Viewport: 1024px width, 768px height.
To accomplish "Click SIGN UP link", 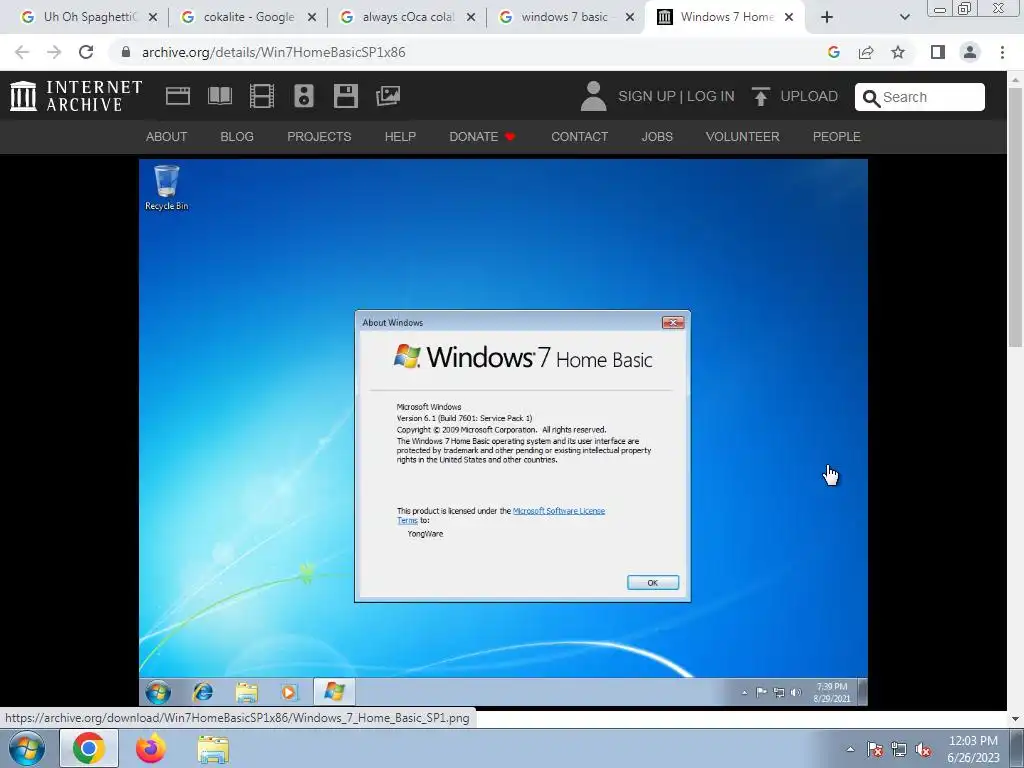I will point(647,97).
